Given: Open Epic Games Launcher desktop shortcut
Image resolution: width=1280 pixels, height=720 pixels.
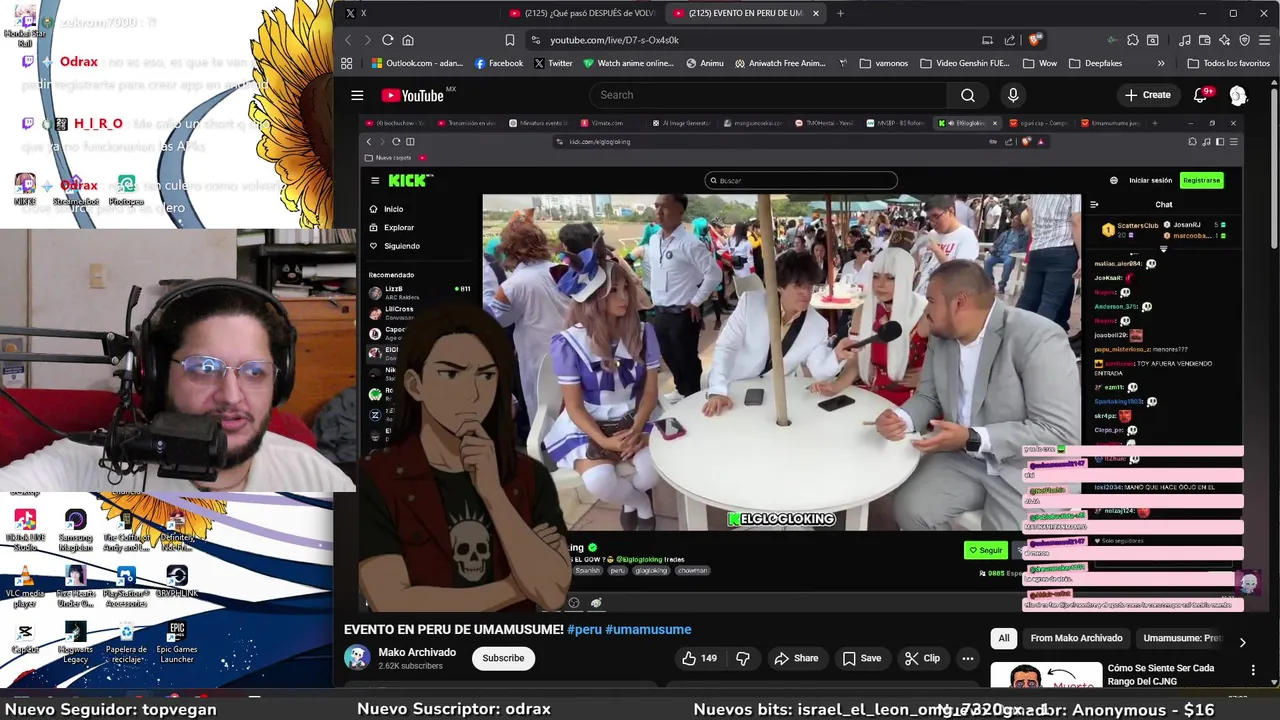Looking at the screenshot, I should coord(177,643).
